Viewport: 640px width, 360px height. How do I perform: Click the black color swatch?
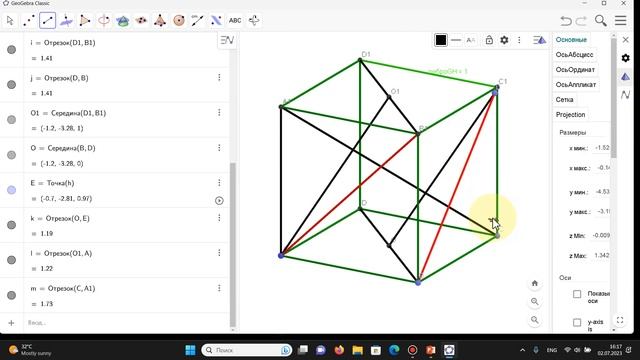[x=441, y=40]
